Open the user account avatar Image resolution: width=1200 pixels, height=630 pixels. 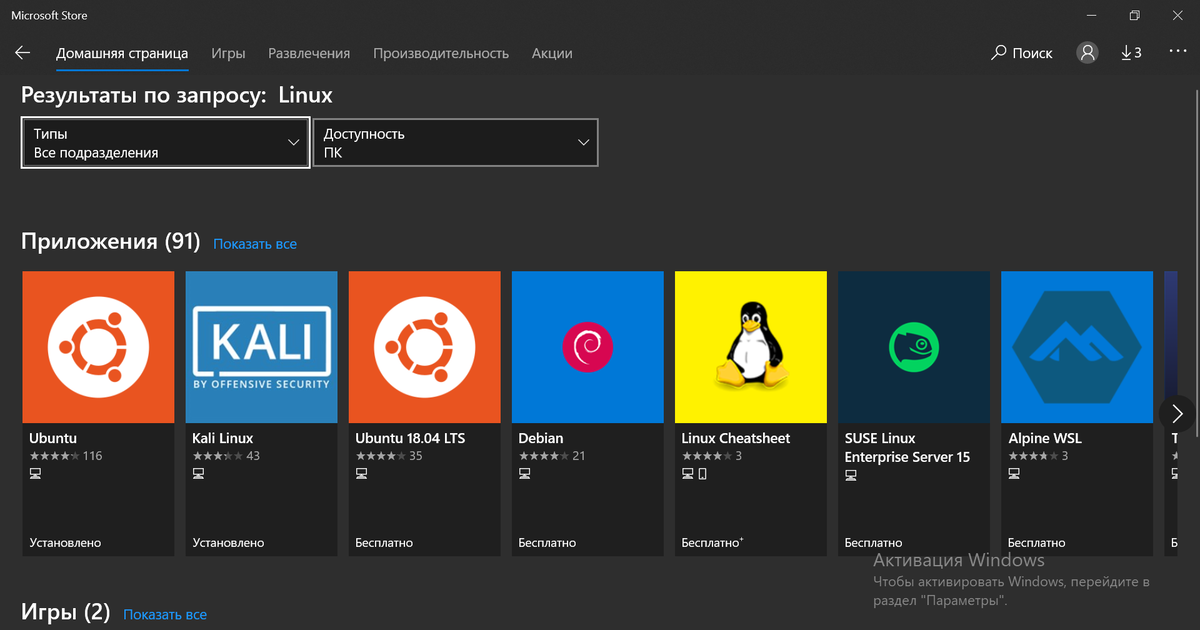[1087, 53]
